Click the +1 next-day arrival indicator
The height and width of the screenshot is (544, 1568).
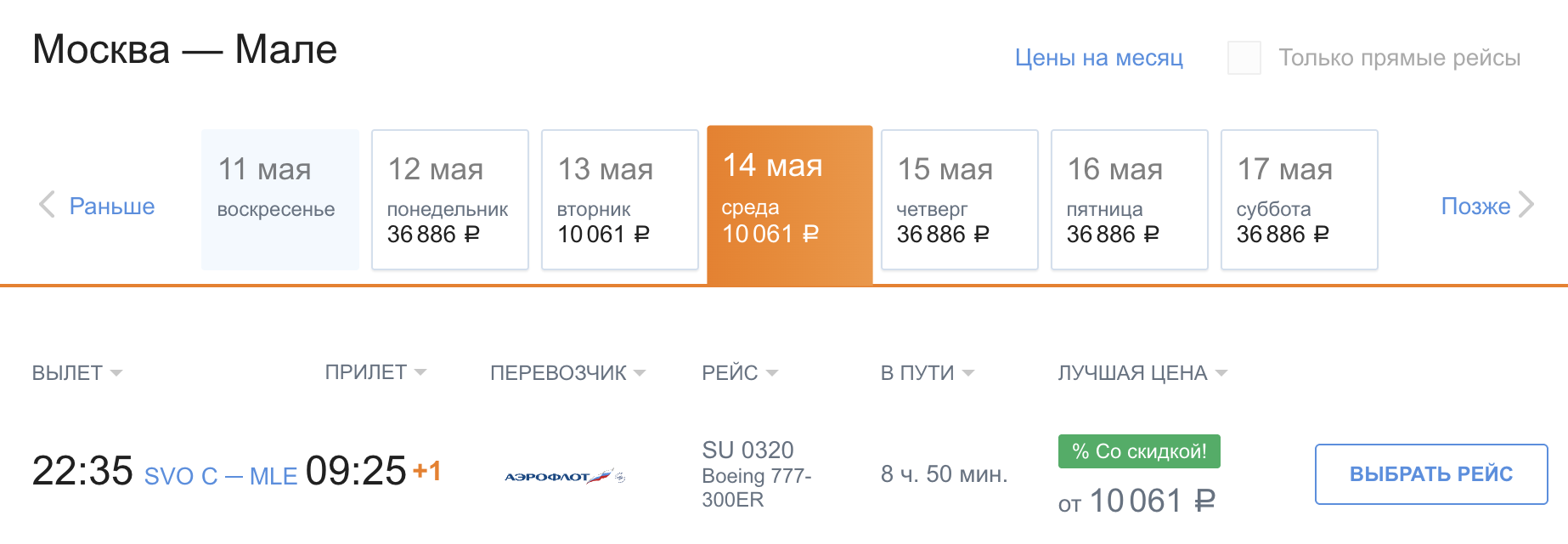click(x=426, y=471)
